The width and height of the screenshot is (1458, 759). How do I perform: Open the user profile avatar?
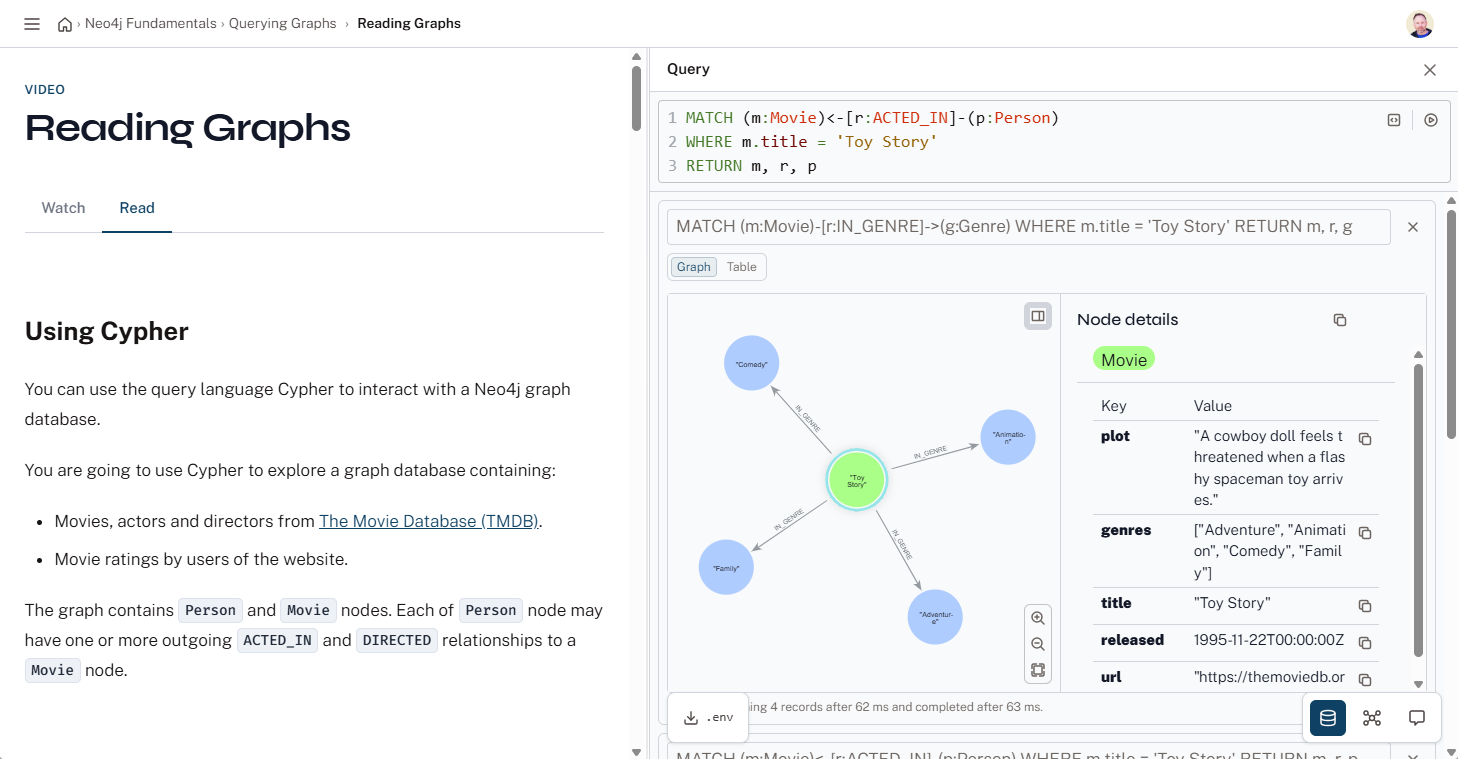click(1420, 24)
